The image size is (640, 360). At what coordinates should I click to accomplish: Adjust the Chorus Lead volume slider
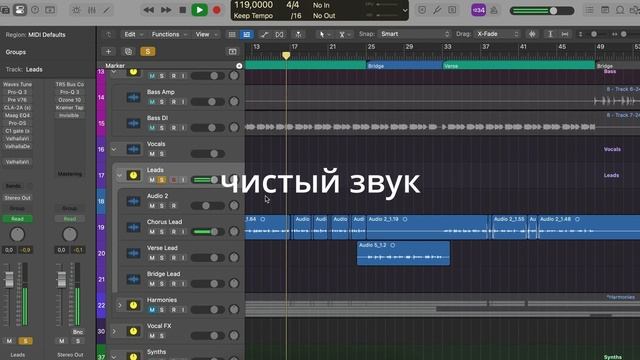click(x=207, y=232)
